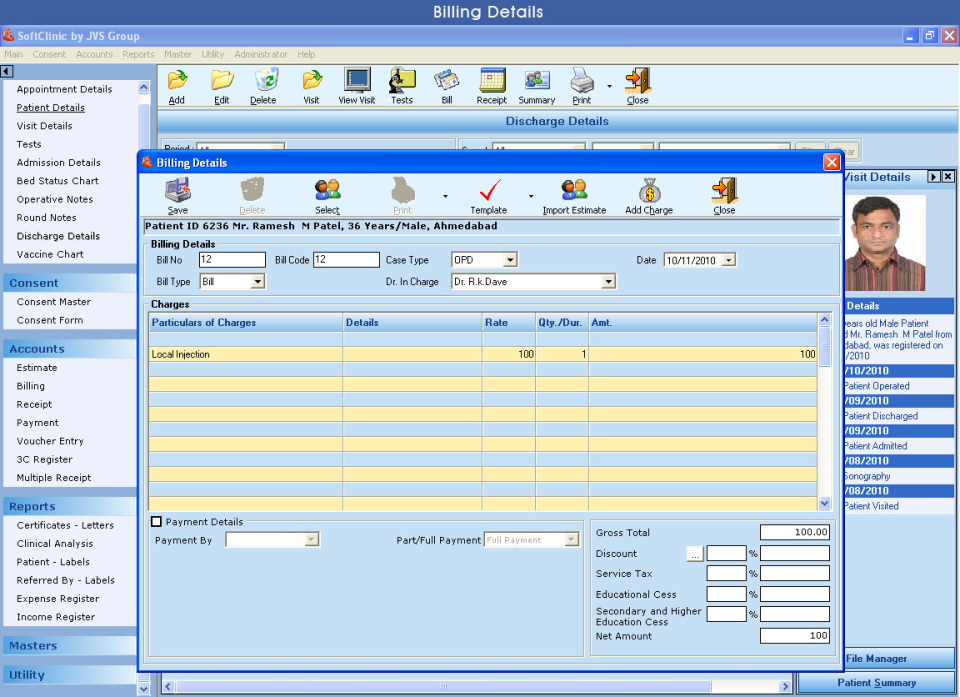Open the Template icon in billing toolbar
This screenshot has width=960, height=697.
[x=489, y=195]
